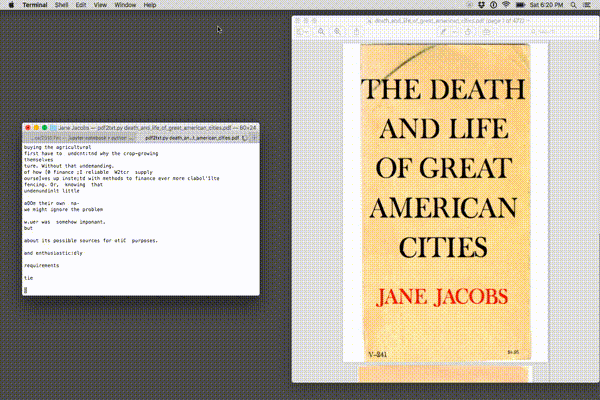Click the line 'about its possible sources'

point(91,241)
